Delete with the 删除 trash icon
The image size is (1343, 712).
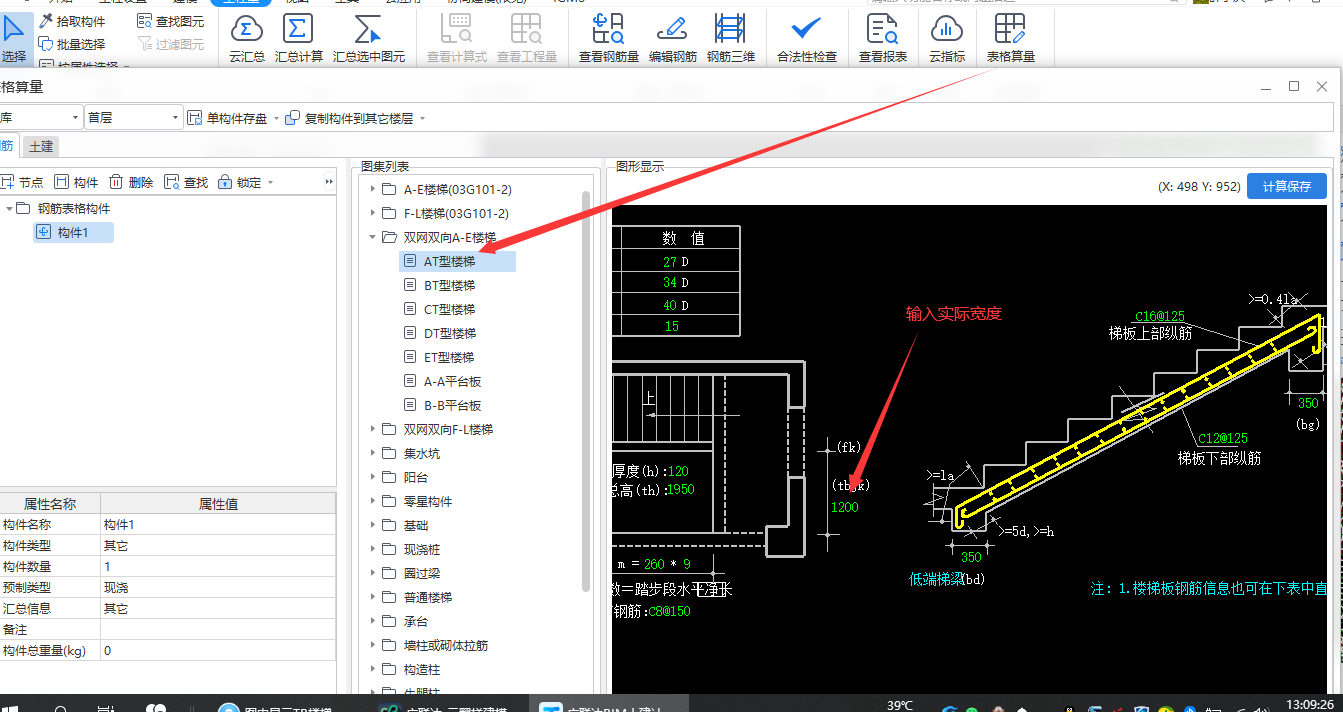click(x=131, y=182)
